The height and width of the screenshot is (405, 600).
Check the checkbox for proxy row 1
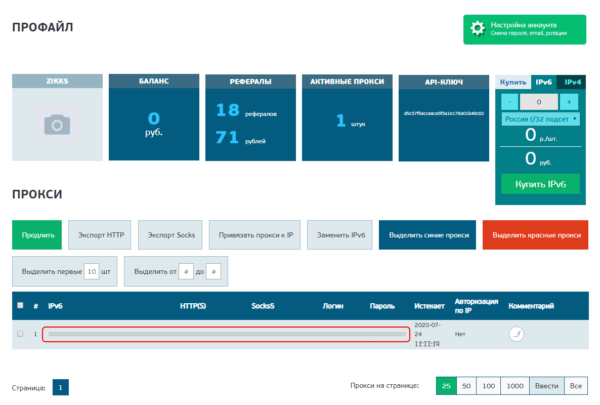point(20,334)
